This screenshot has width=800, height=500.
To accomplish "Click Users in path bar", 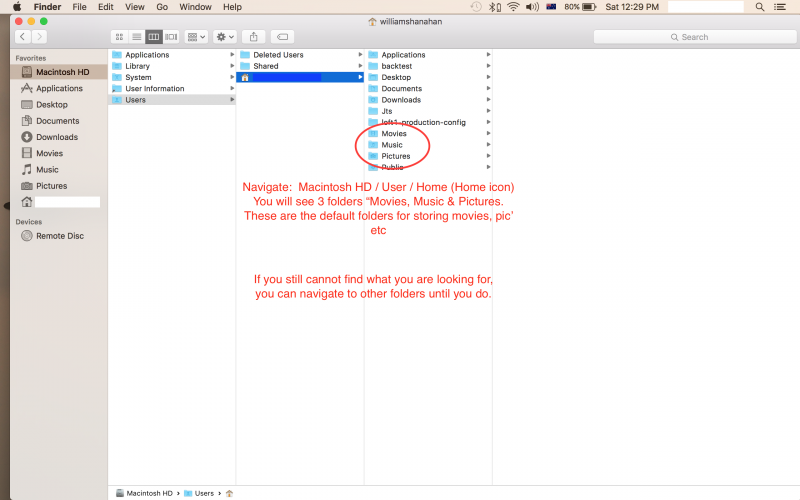I will coord(199,493).
